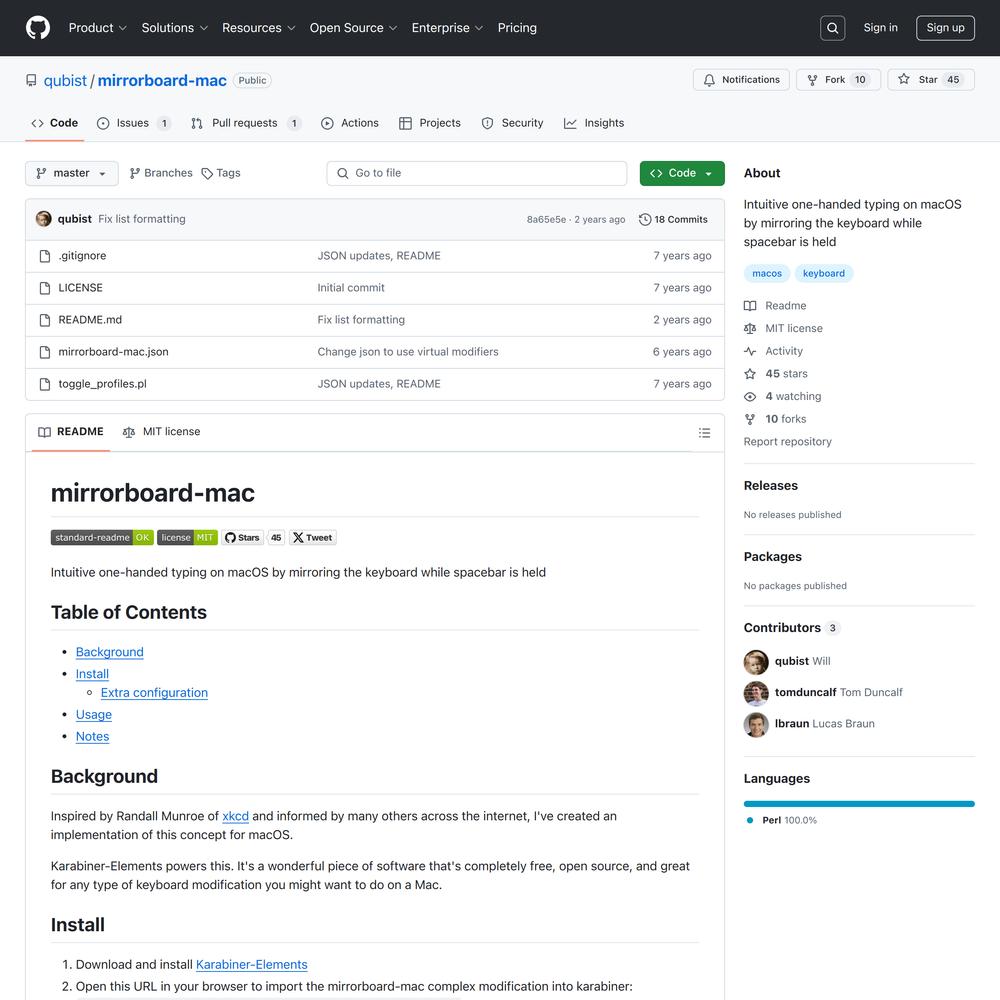
Task: Fork the repository
Action: point(838,80)
